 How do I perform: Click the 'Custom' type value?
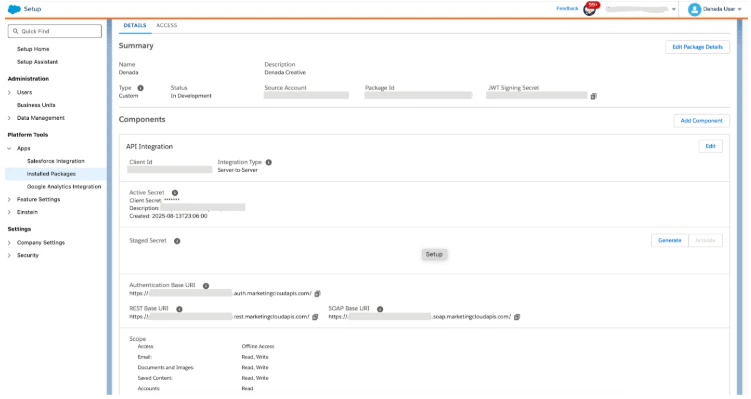coord(128,96)
